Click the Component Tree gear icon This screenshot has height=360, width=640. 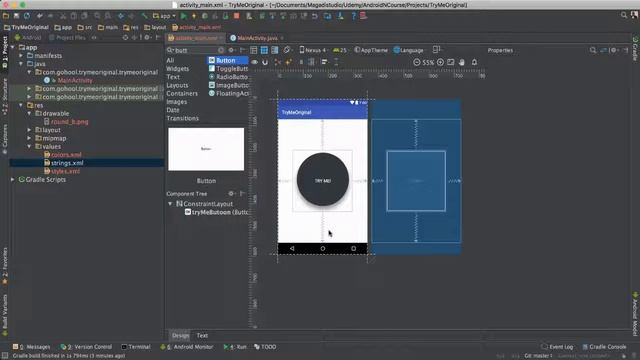231,193
